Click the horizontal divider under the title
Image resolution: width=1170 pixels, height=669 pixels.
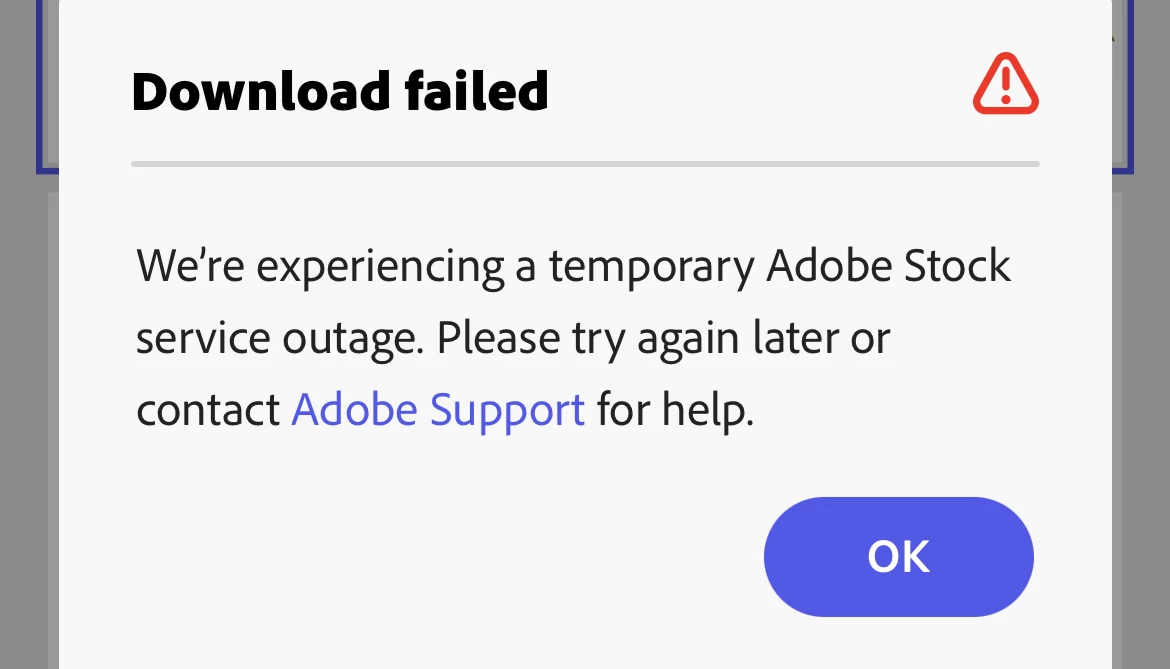585,163
